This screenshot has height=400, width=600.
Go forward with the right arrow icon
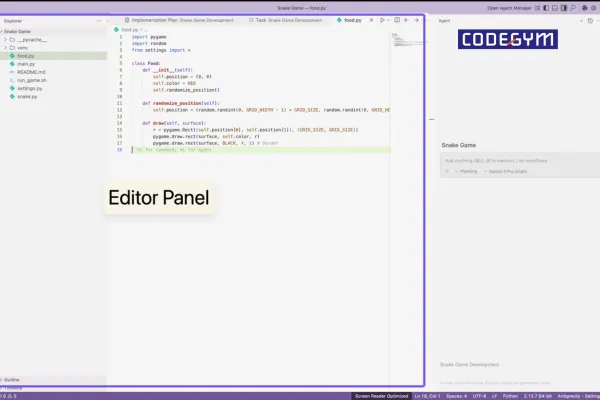click(416, 20)
